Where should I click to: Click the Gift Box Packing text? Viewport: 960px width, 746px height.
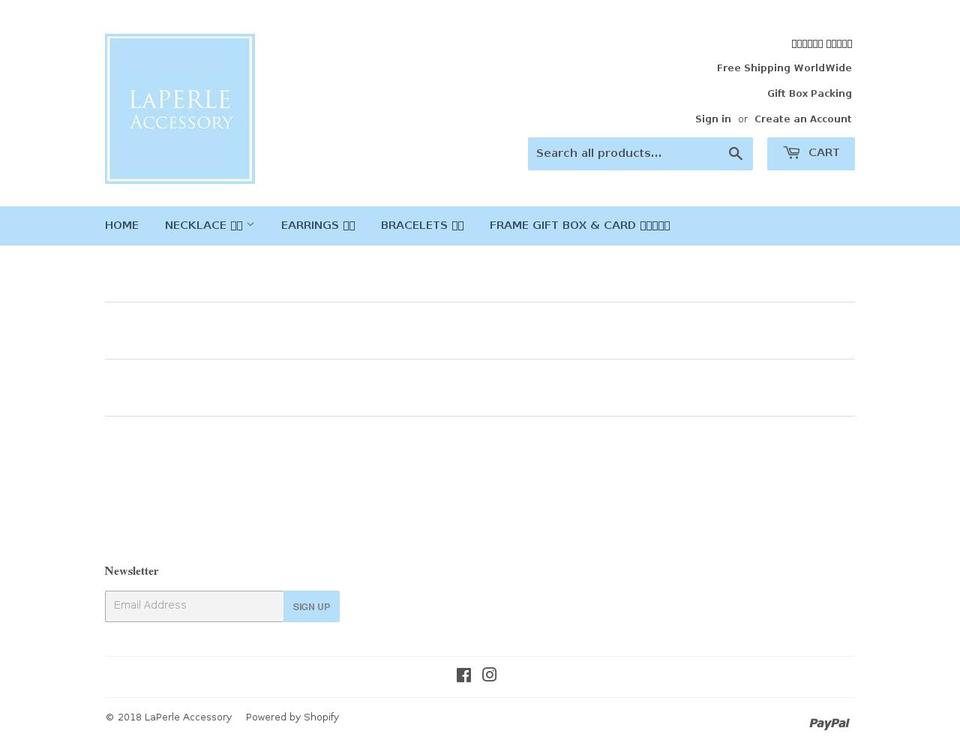(809, 94)
